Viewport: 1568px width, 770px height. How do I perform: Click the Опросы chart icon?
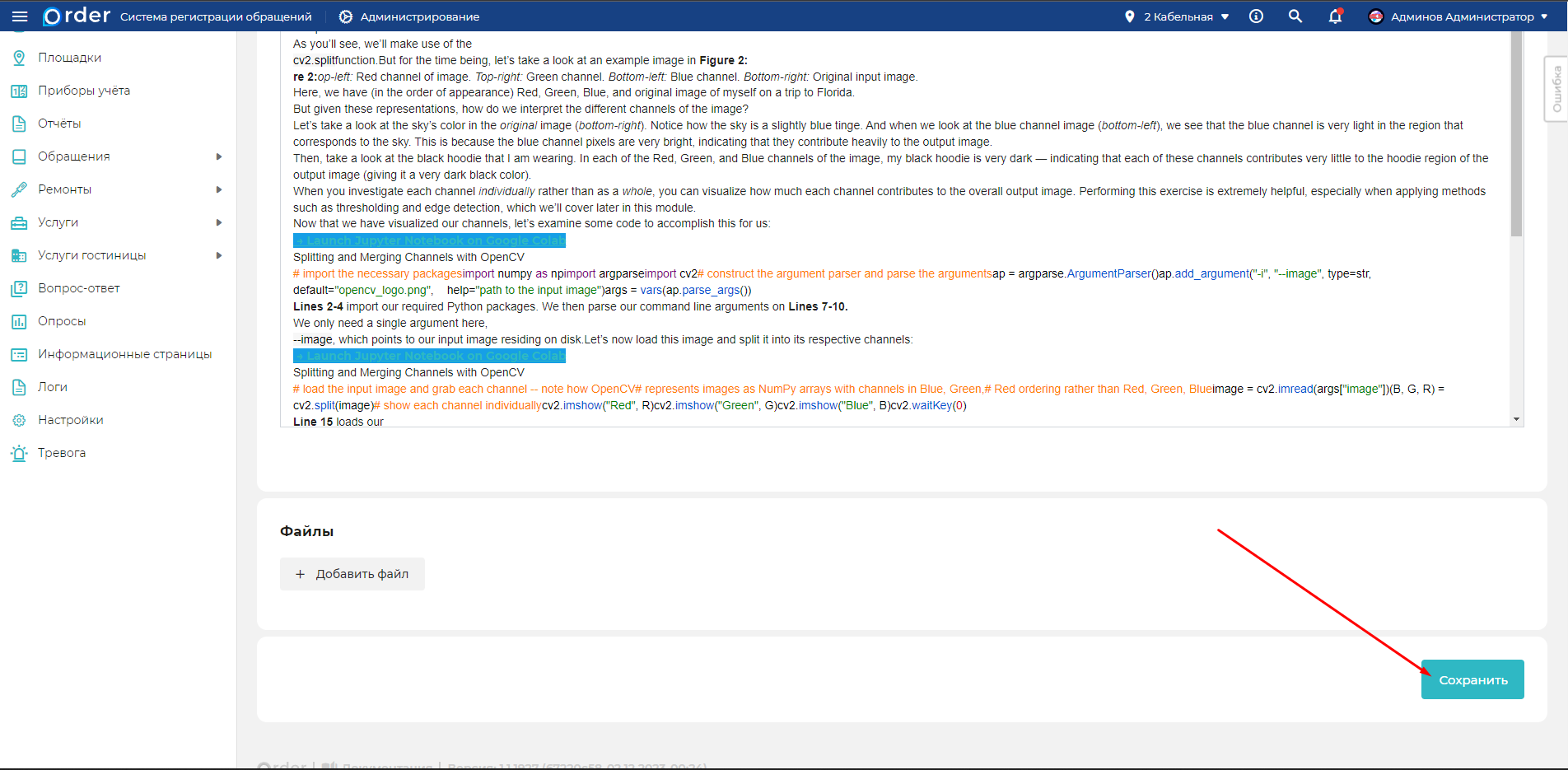coord(19,321)
